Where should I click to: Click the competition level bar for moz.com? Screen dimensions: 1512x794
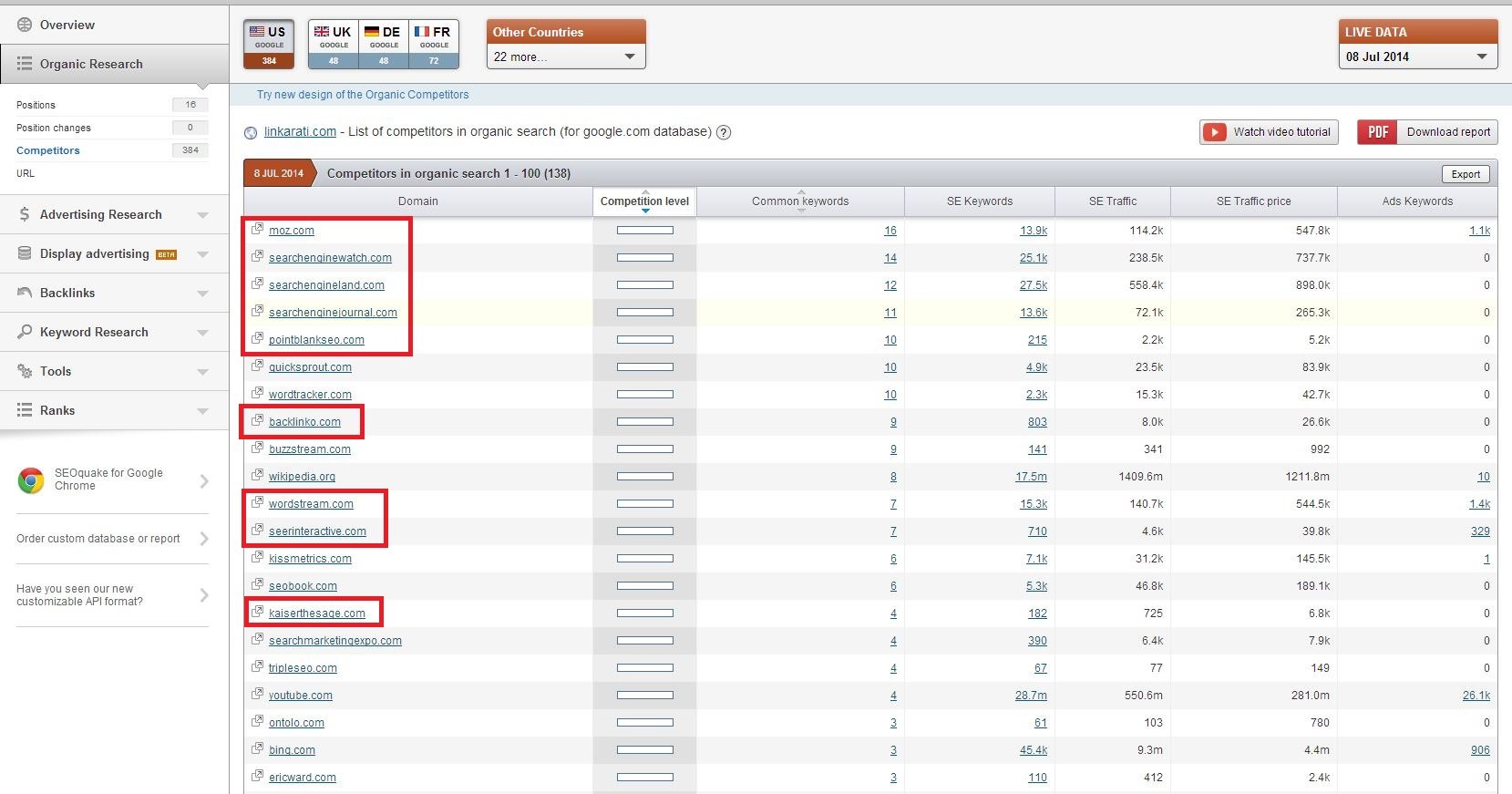pyautogui.click(x=644, y=231)
